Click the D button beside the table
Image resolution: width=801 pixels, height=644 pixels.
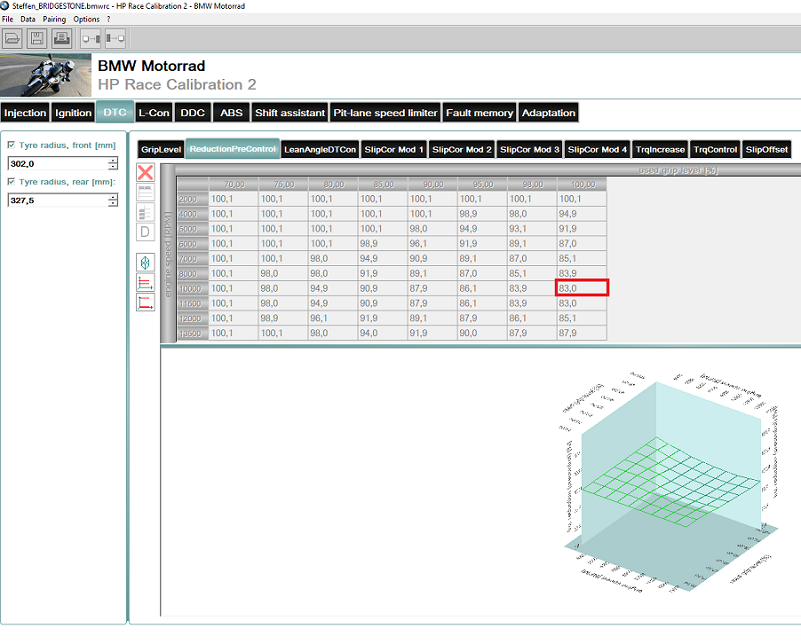pos(145,232)
